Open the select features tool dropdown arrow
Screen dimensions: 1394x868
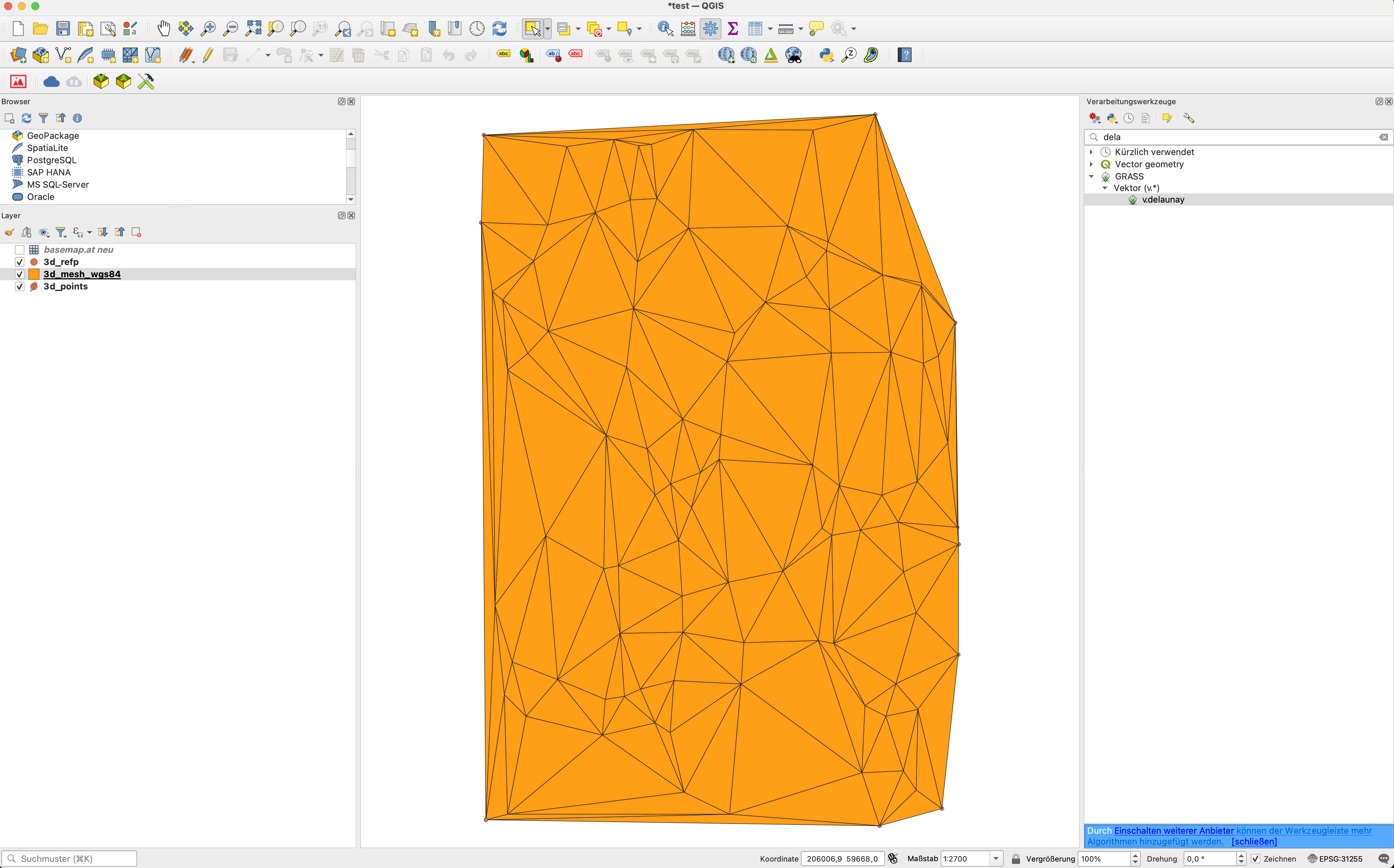[x=547, y=28]
